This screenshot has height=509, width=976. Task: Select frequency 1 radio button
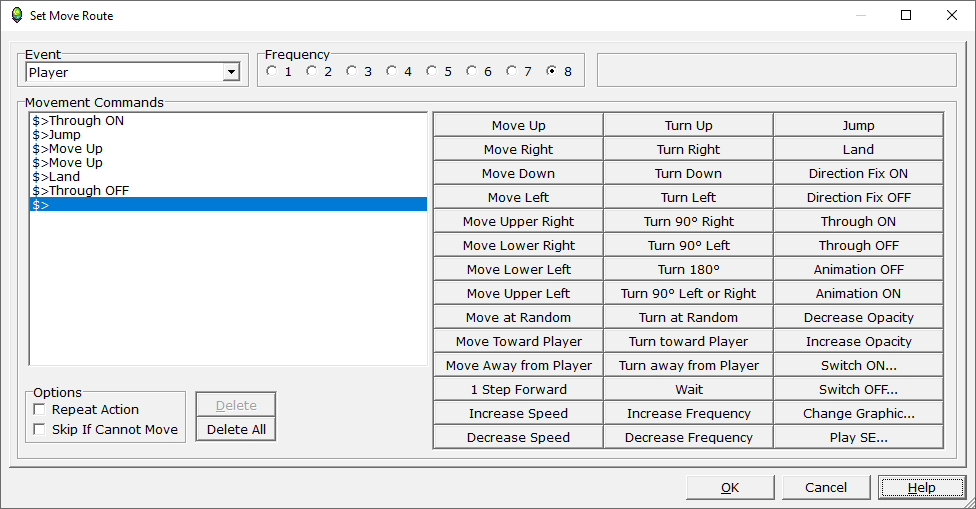click(x=271, y=71)
